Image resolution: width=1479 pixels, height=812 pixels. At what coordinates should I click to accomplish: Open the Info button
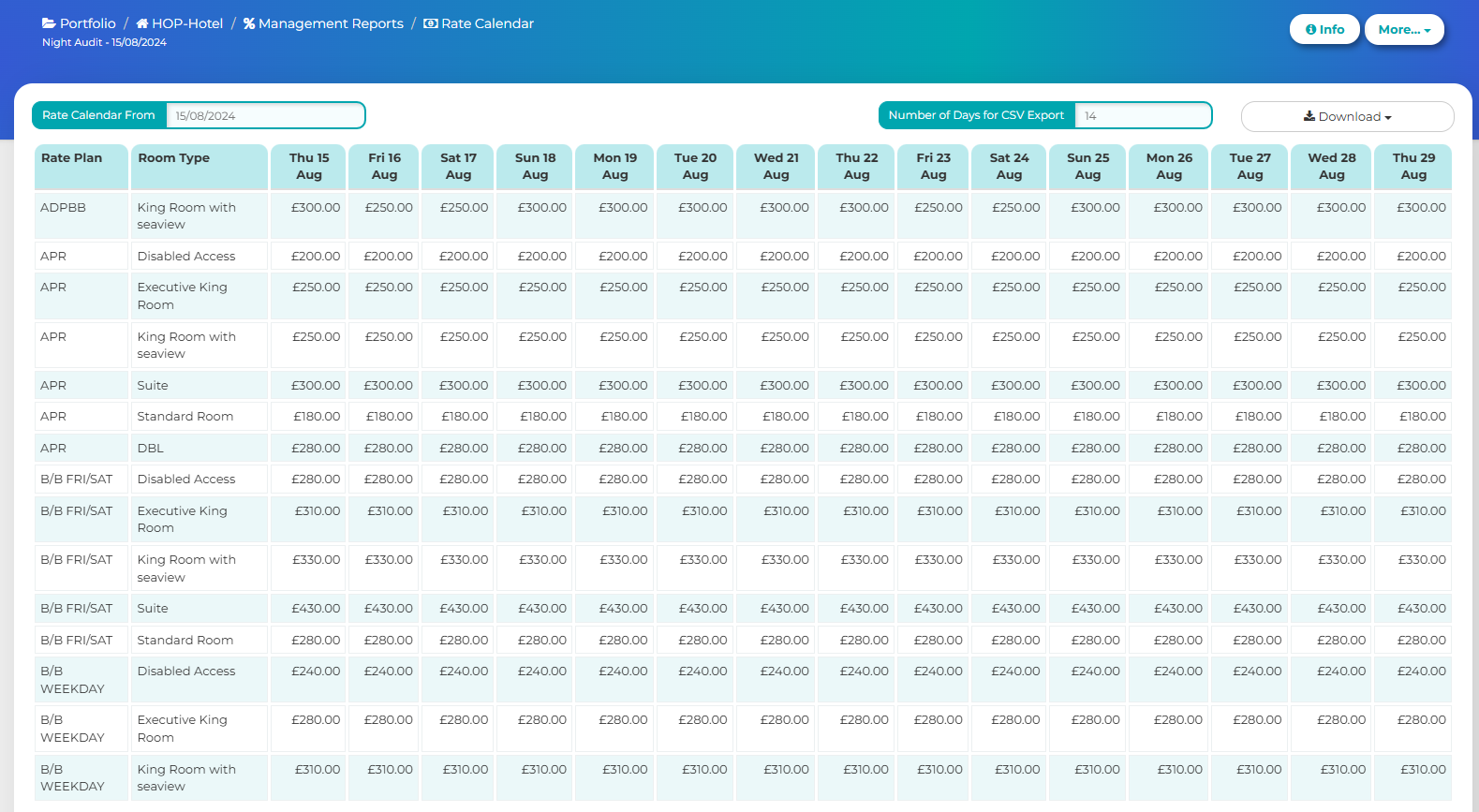pos(1324,29)
